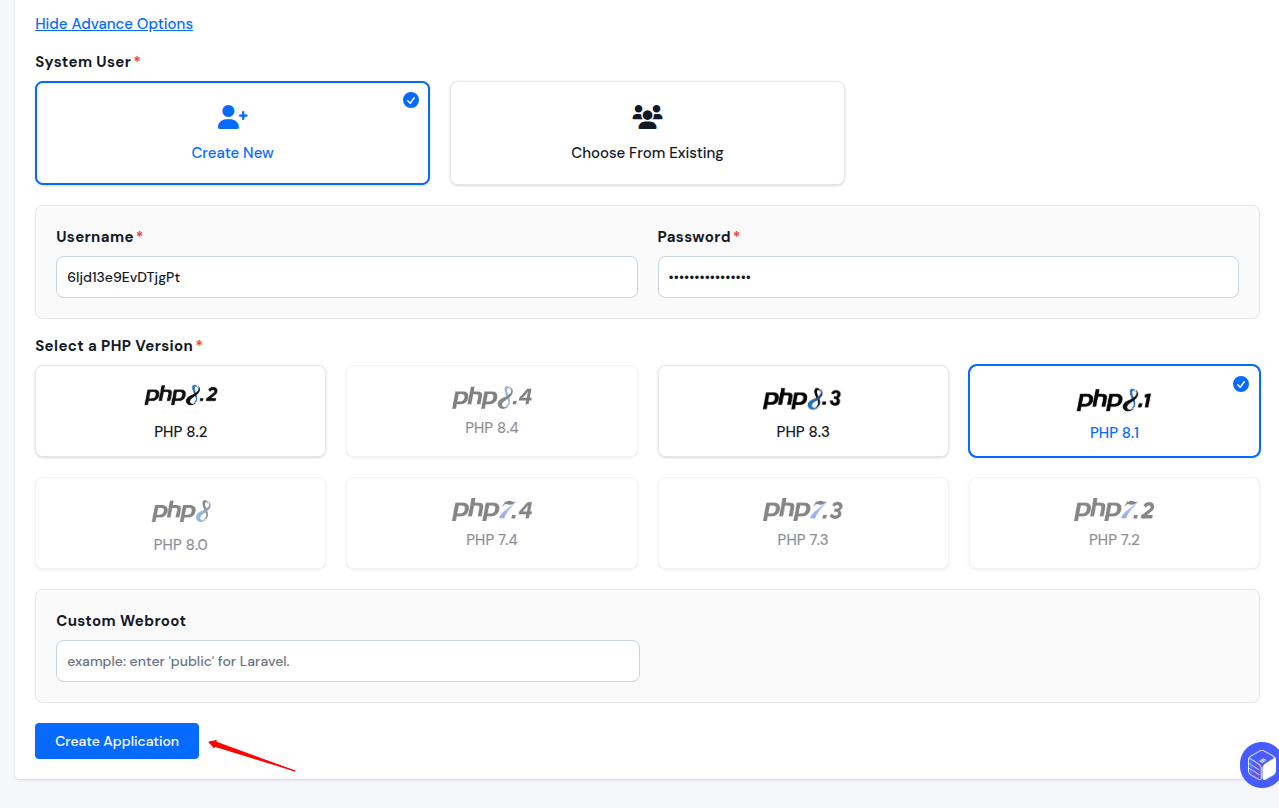Image resolution: width=1279 pixels, height=808 pixels.
Task: Click the blue checkmark on PHP 8.1 card
Action: pos(1241,384)
